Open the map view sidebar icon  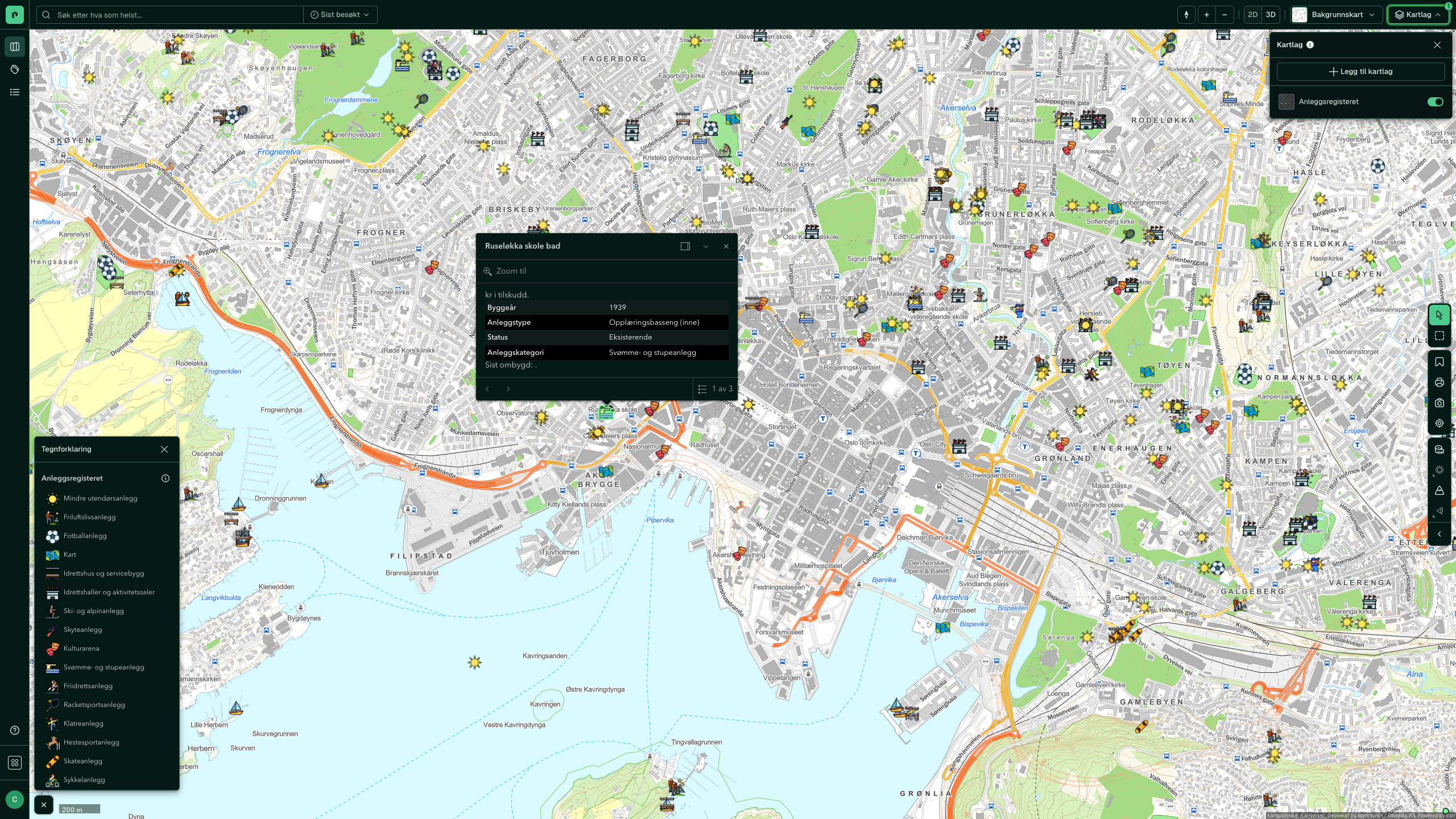coord(15,47)
